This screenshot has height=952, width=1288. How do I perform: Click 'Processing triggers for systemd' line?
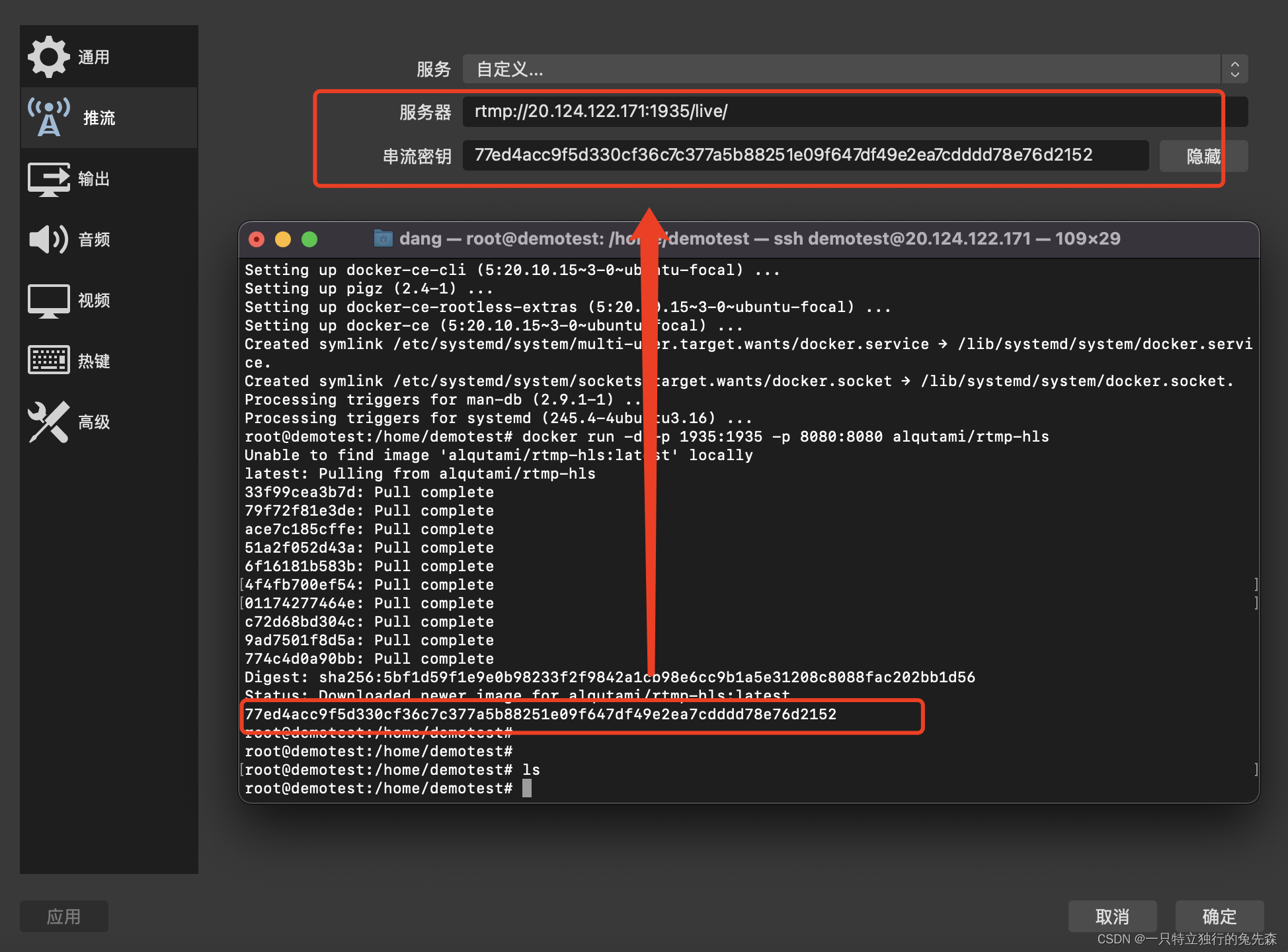click(499, 418)
